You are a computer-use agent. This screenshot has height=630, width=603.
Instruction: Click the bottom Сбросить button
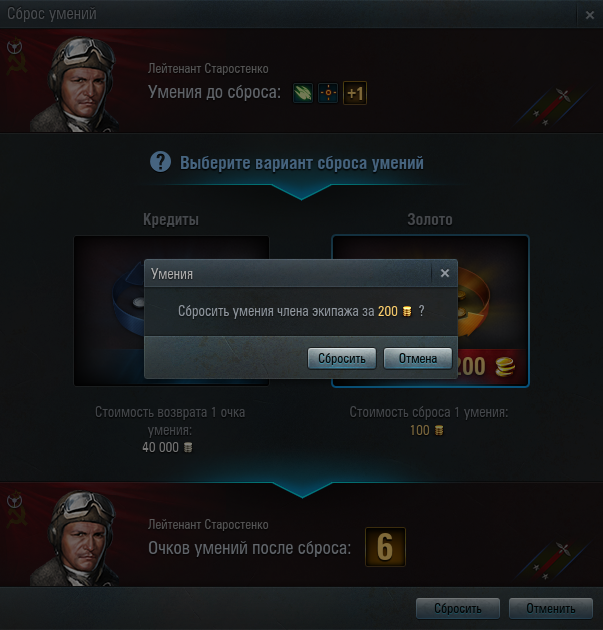[458, 609]
